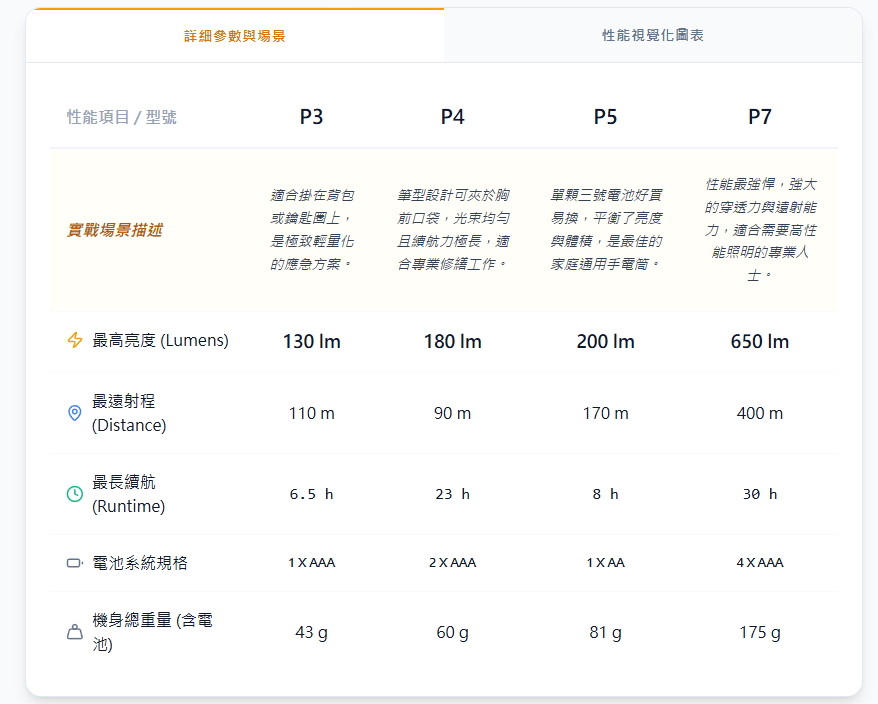Click the P3 column header

[311, 117]
